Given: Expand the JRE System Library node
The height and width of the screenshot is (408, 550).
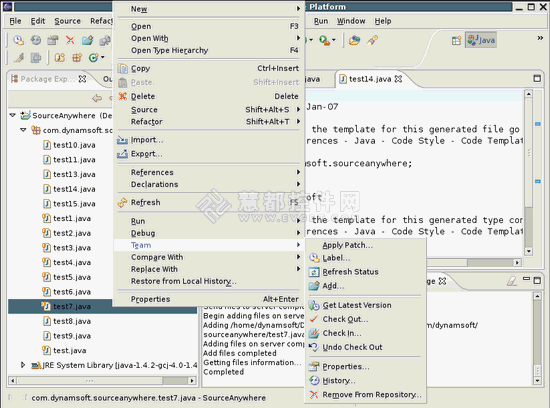Looking at the screenshot, I should click(x=23, y=365).
